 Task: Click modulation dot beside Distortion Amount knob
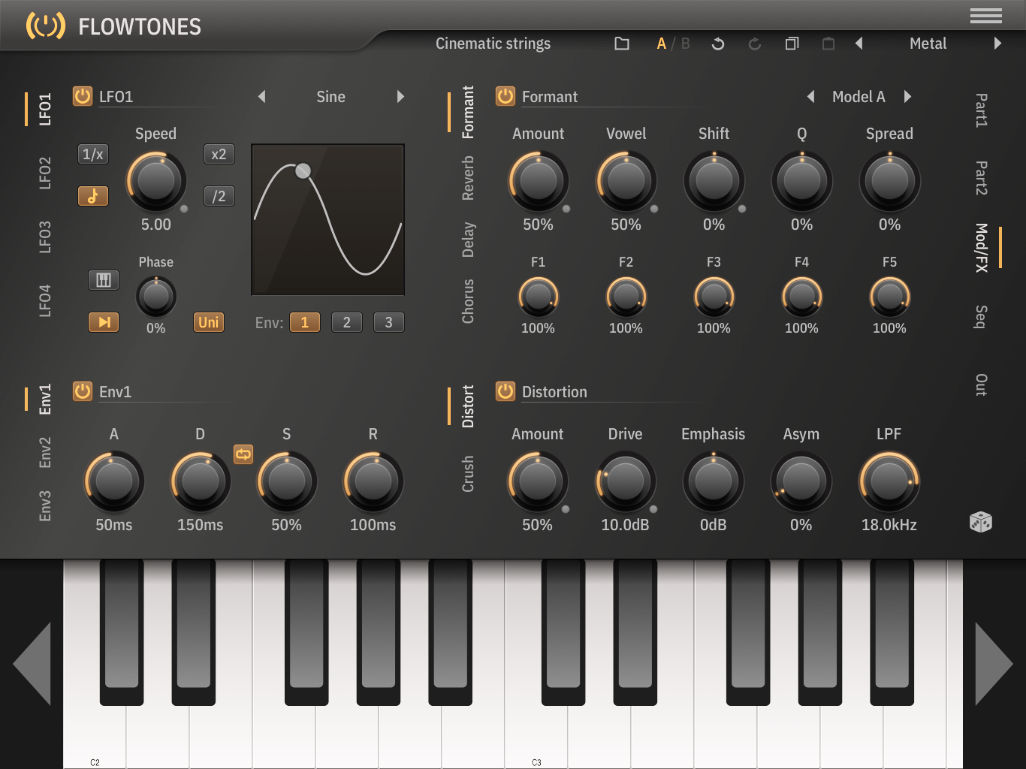[x=565, y=509]
